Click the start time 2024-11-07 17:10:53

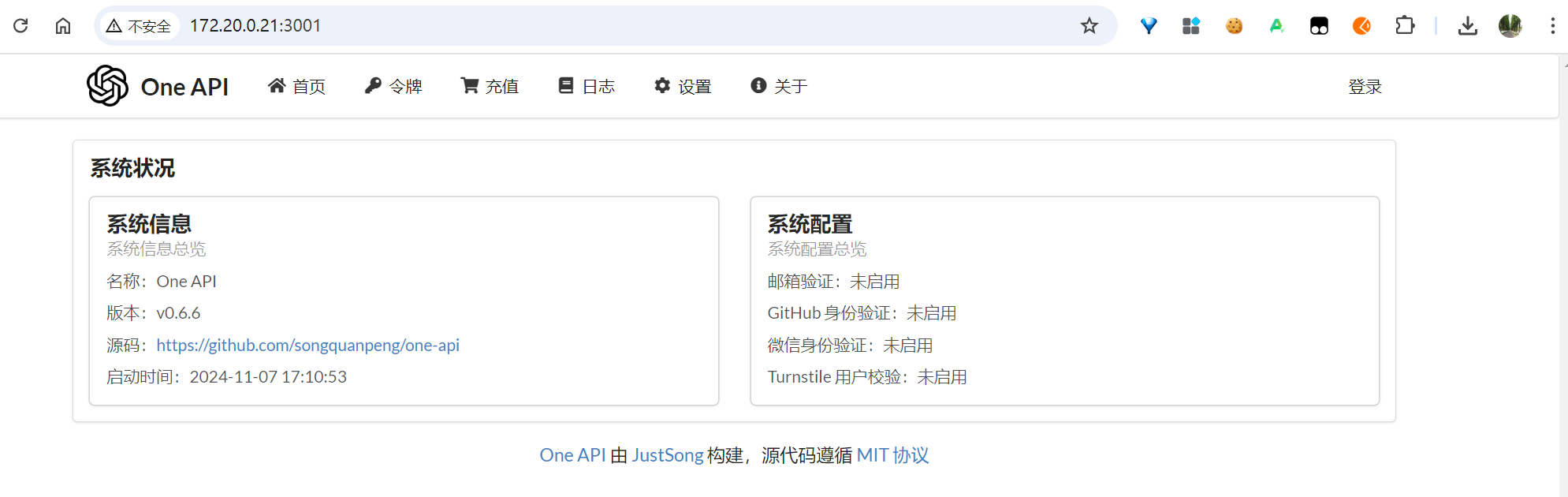[x=268, y=377]
